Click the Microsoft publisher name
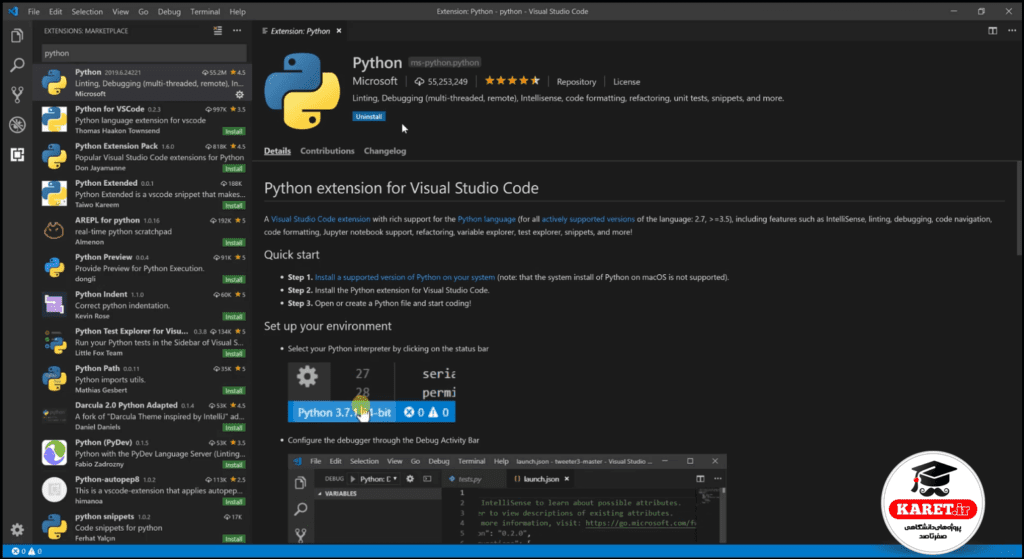The image size is (1024, 559). click(x=375, y=81)
